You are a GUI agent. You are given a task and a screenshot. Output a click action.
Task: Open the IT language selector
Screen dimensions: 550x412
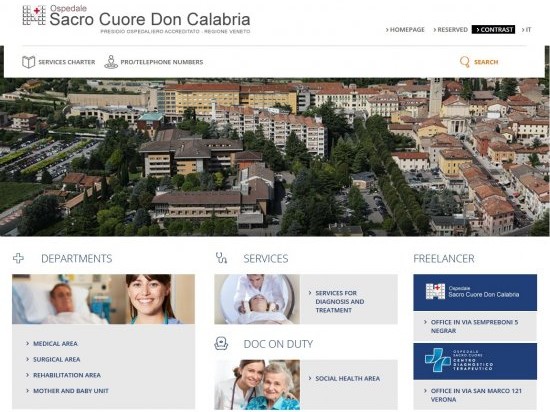[x=526, y=30]
